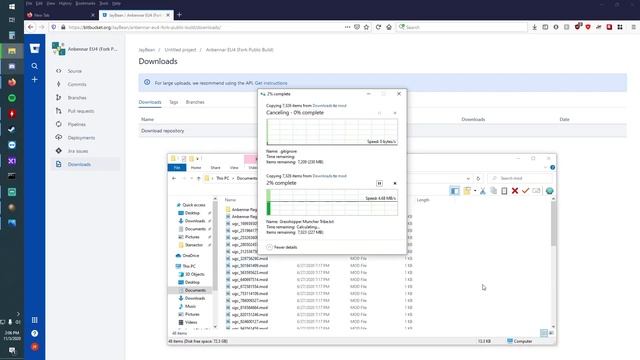Click the red shield extension icon in Firefox
Viewport: 640px width, 360px height.
(588, 27)
